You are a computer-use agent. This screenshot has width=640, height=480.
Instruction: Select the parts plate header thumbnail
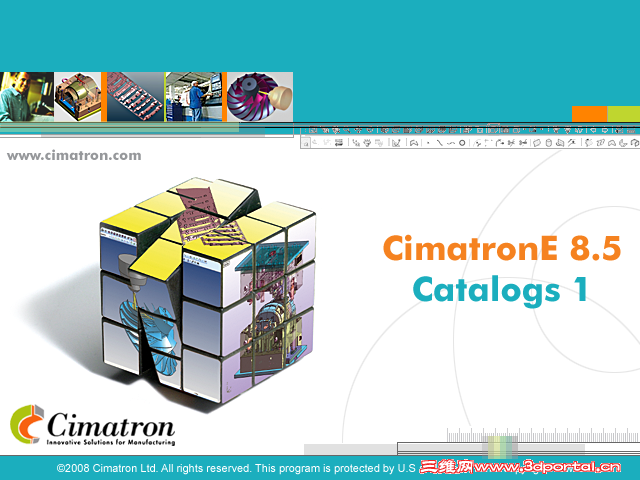tap(136, 97)
